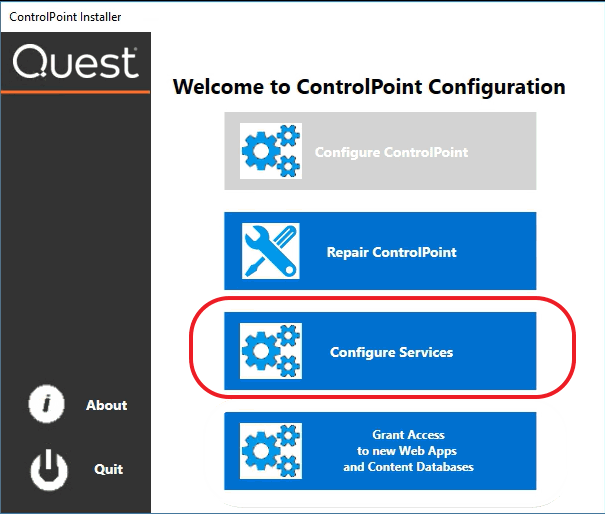Click the About info circle icon
Viewport: 605px width, 514px height.
tap(48, 405)
